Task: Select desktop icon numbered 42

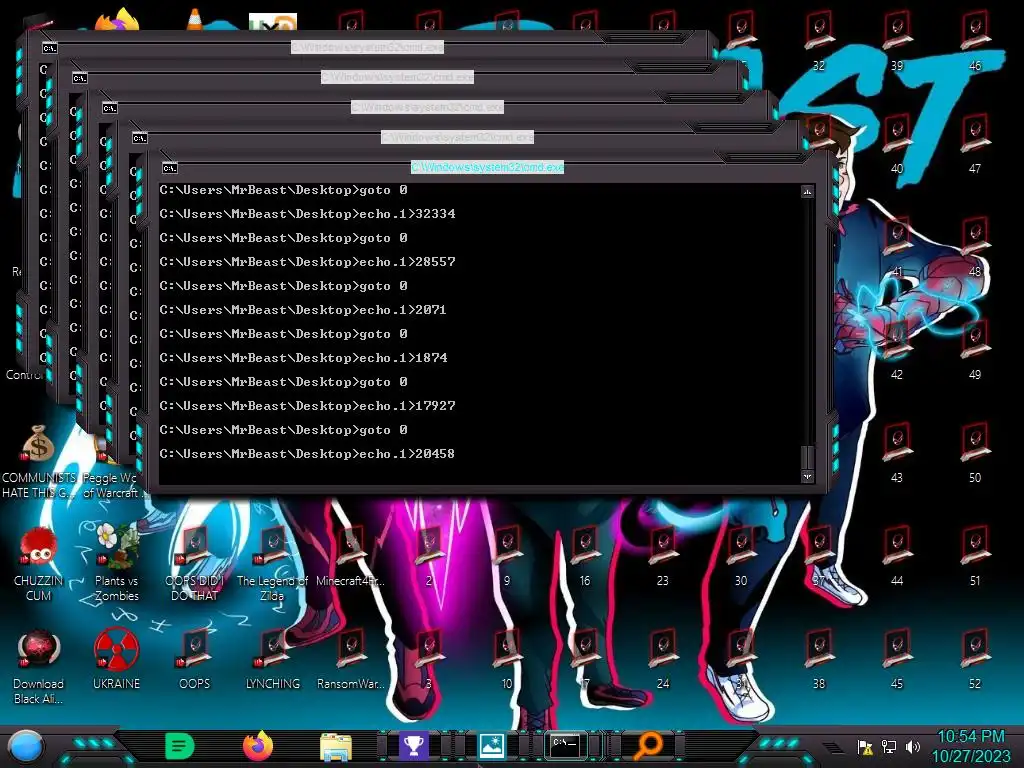Action: [x=897, y=350]
